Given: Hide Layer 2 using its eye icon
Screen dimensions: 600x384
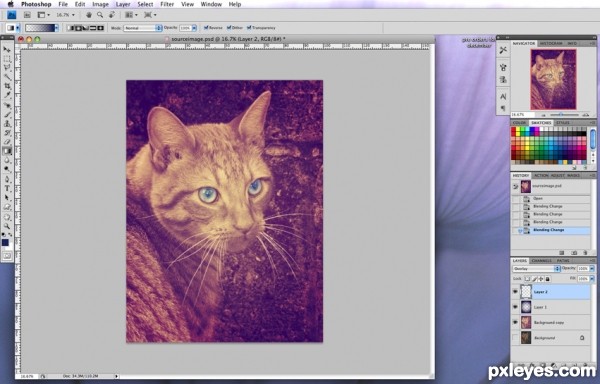Looking at the screenshot, I should point(515,292).
